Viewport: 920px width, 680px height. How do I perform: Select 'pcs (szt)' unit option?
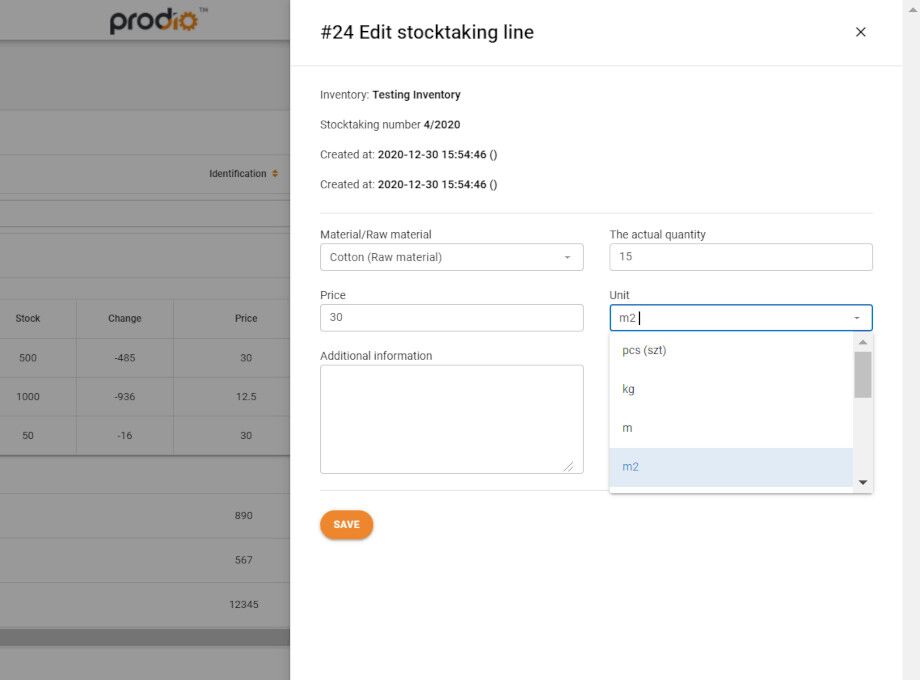coord(731,350)
